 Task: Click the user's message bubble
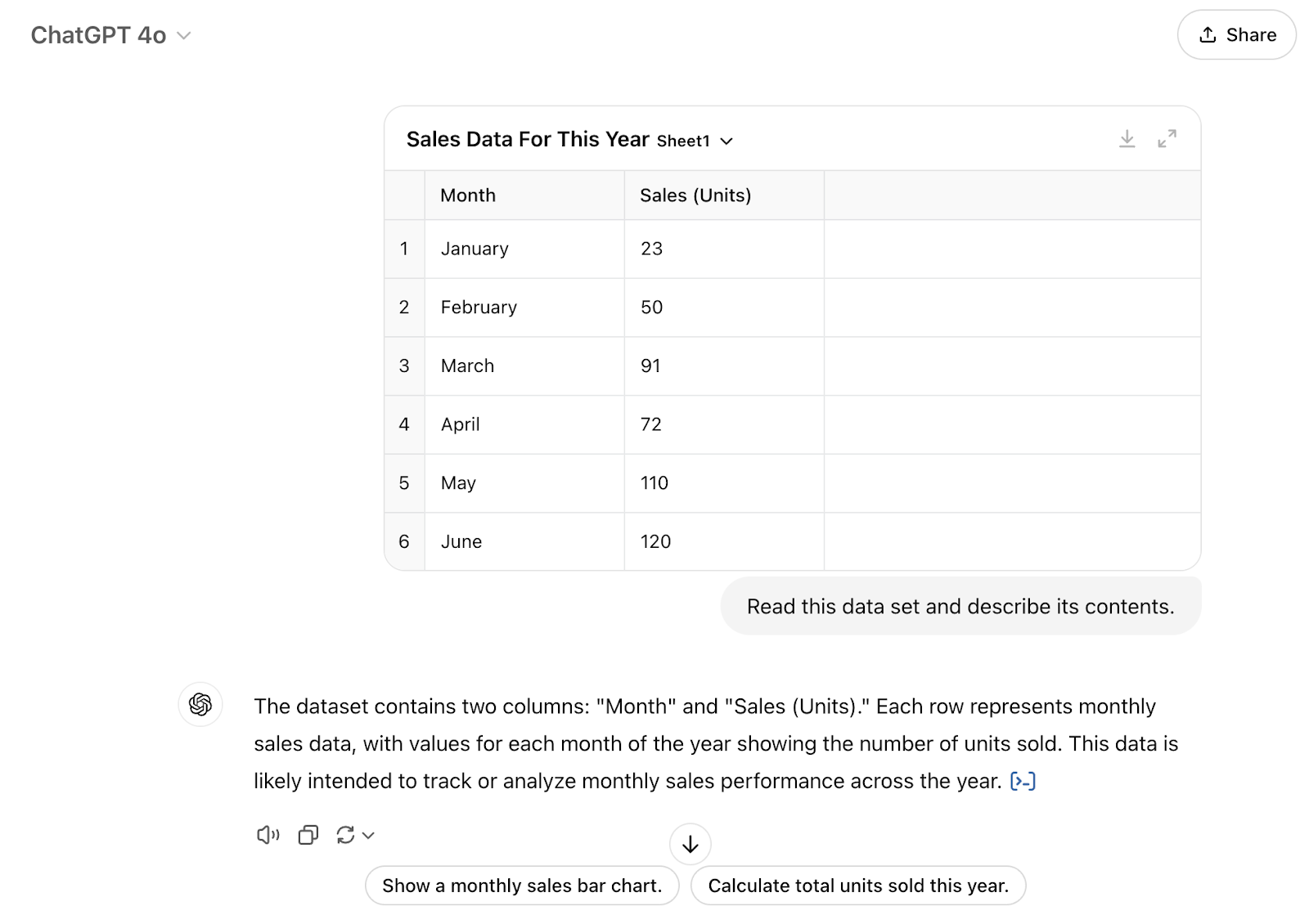coord(960,606)
